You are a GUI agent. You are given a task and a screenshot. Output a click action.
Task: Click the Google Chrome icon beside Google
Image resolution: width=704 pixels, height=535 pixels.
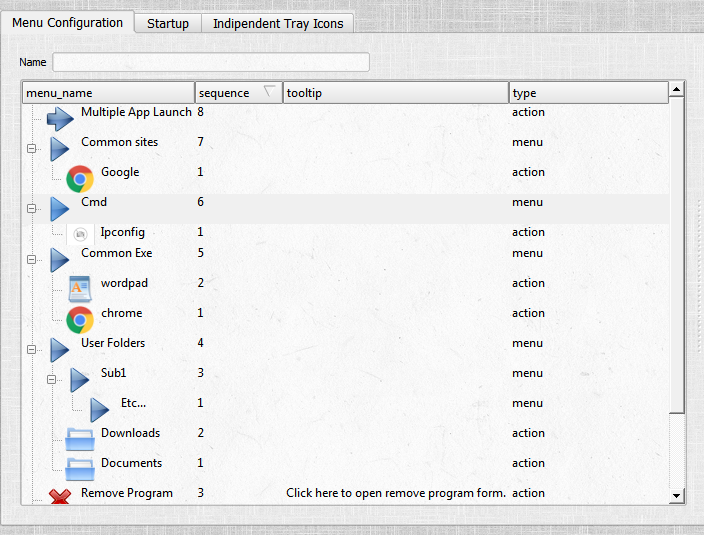80,179
